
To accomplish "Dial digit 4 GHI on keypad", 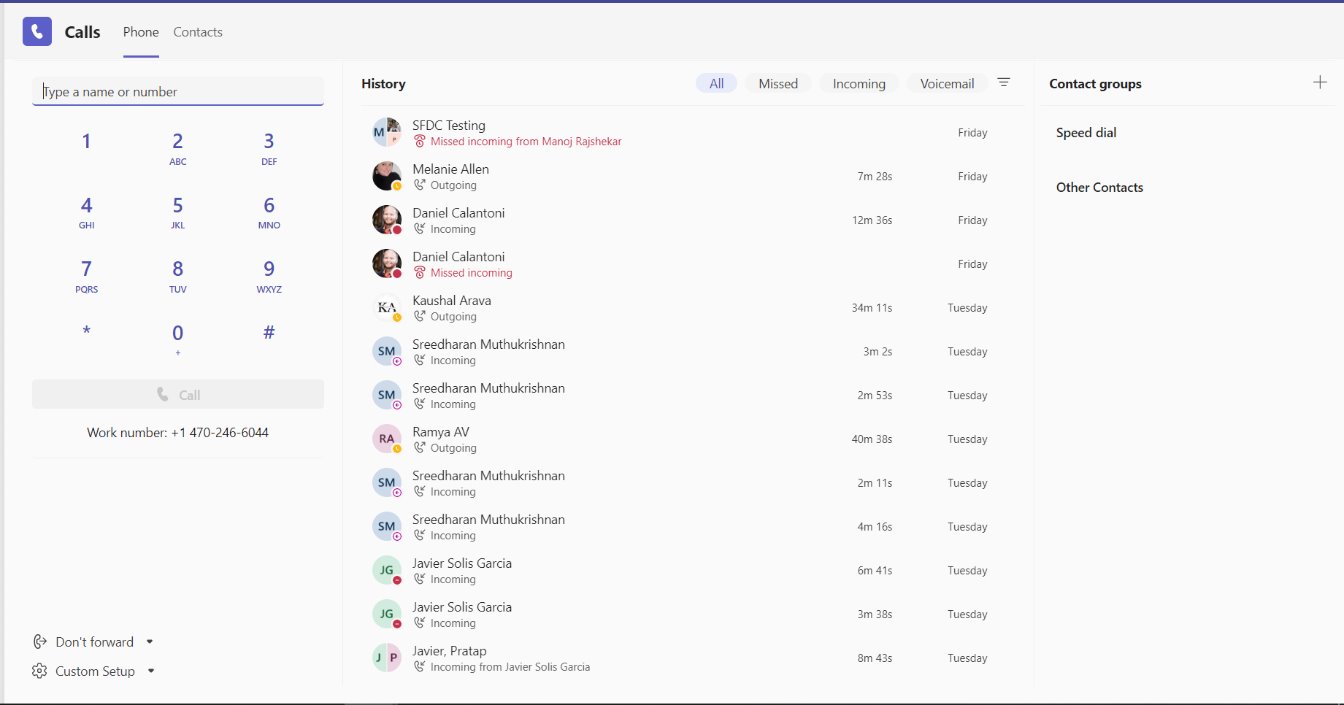I will (86, 212).
